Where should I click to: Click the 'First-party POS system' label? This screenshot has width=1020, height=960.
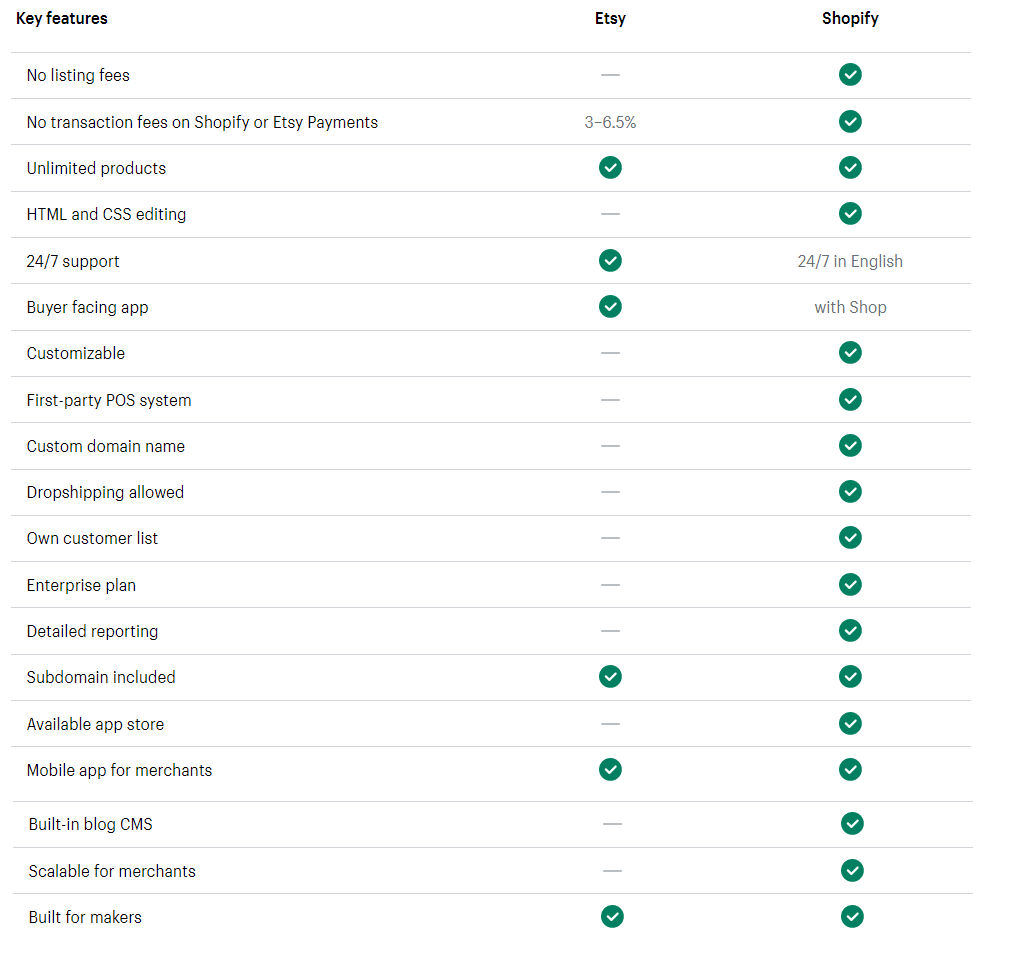[x=109, y=401]
